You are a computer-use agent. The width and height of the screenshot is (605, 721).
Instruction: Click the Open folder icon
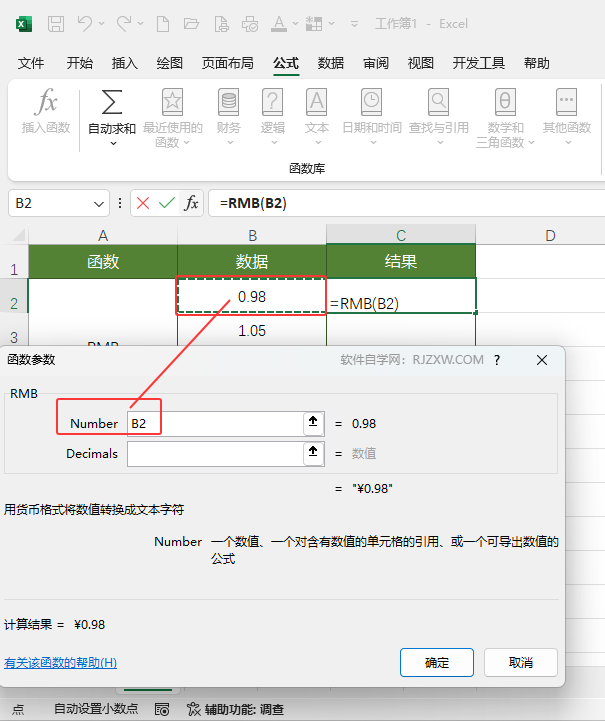point(191,23)
